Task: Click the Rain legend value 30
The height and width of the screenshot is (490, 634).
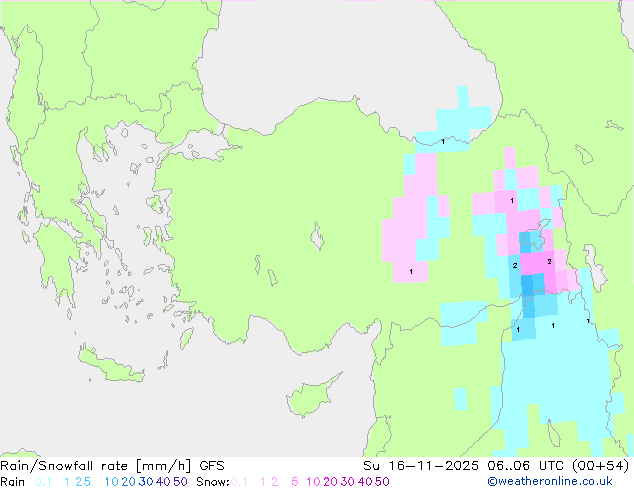Action: click(x=146, y=482)
